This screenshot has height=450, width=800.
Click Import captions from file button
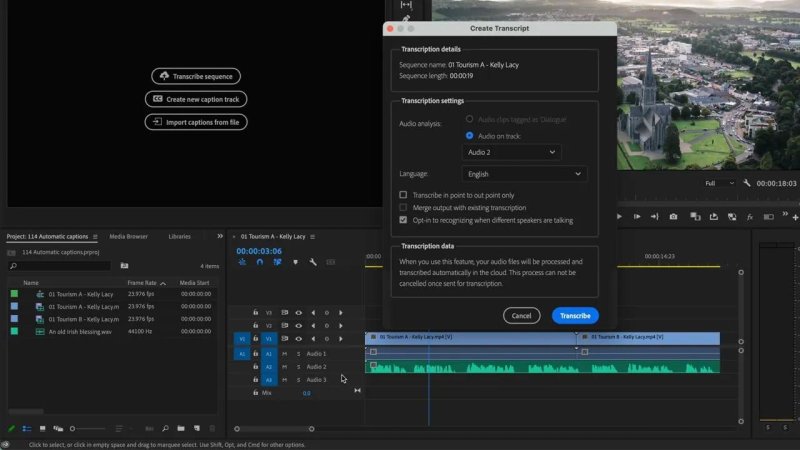196,122
